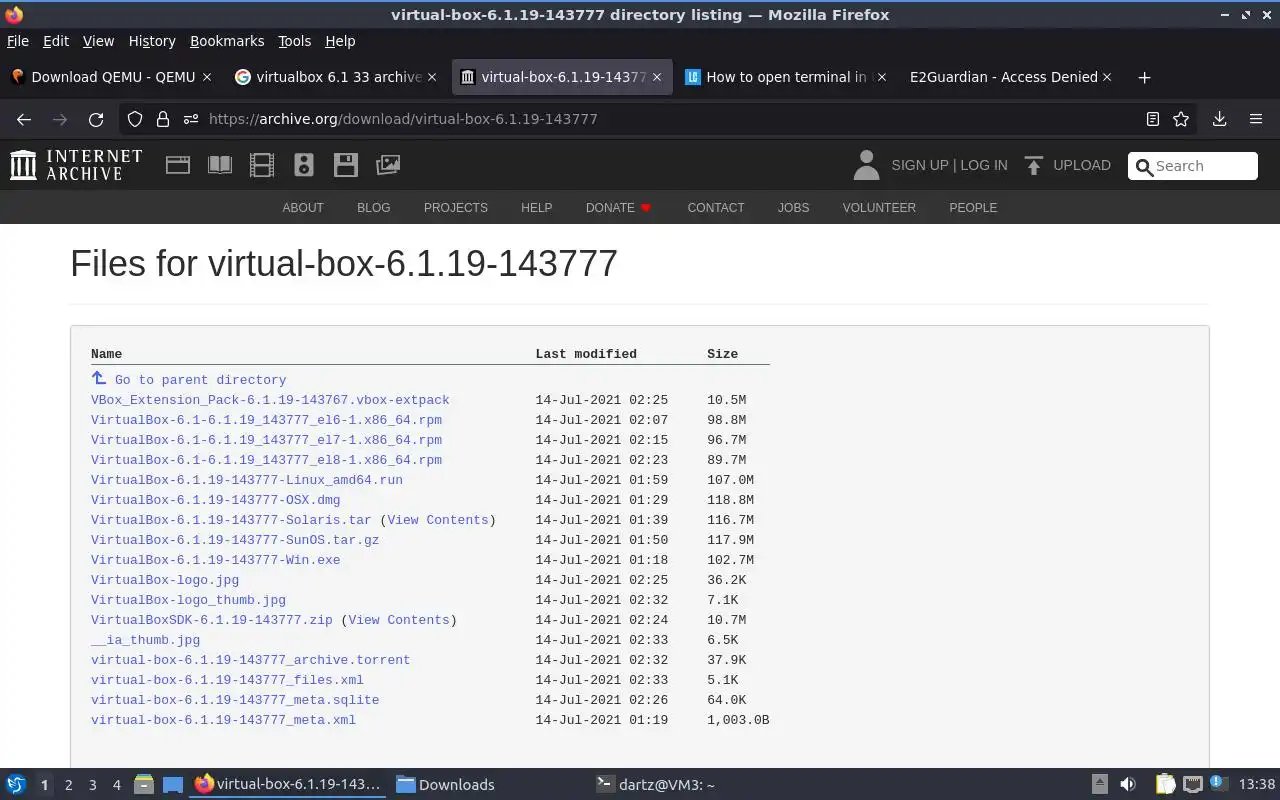
Task: Switch to How to open terminal tab
Action: pos(785,77)
